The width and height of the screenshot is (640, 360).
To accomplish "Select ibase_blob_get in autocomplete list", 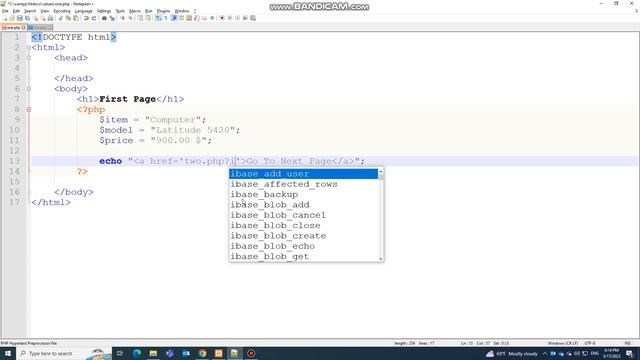I will point(304,256).
